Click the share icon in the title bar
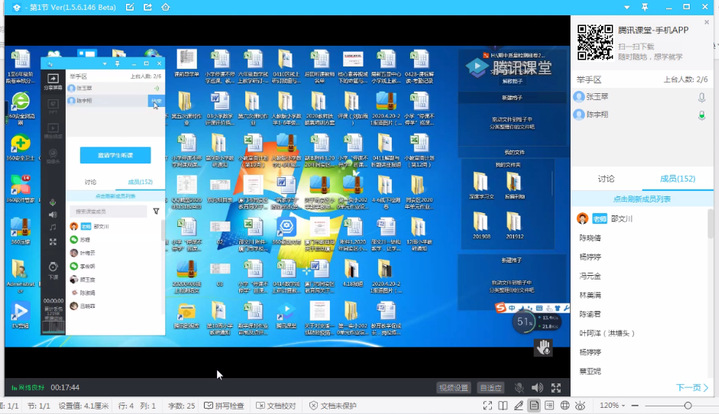Image resolution: width=719 pixels, height=414 pixels. pyautogui.click(x=148, y=7)
